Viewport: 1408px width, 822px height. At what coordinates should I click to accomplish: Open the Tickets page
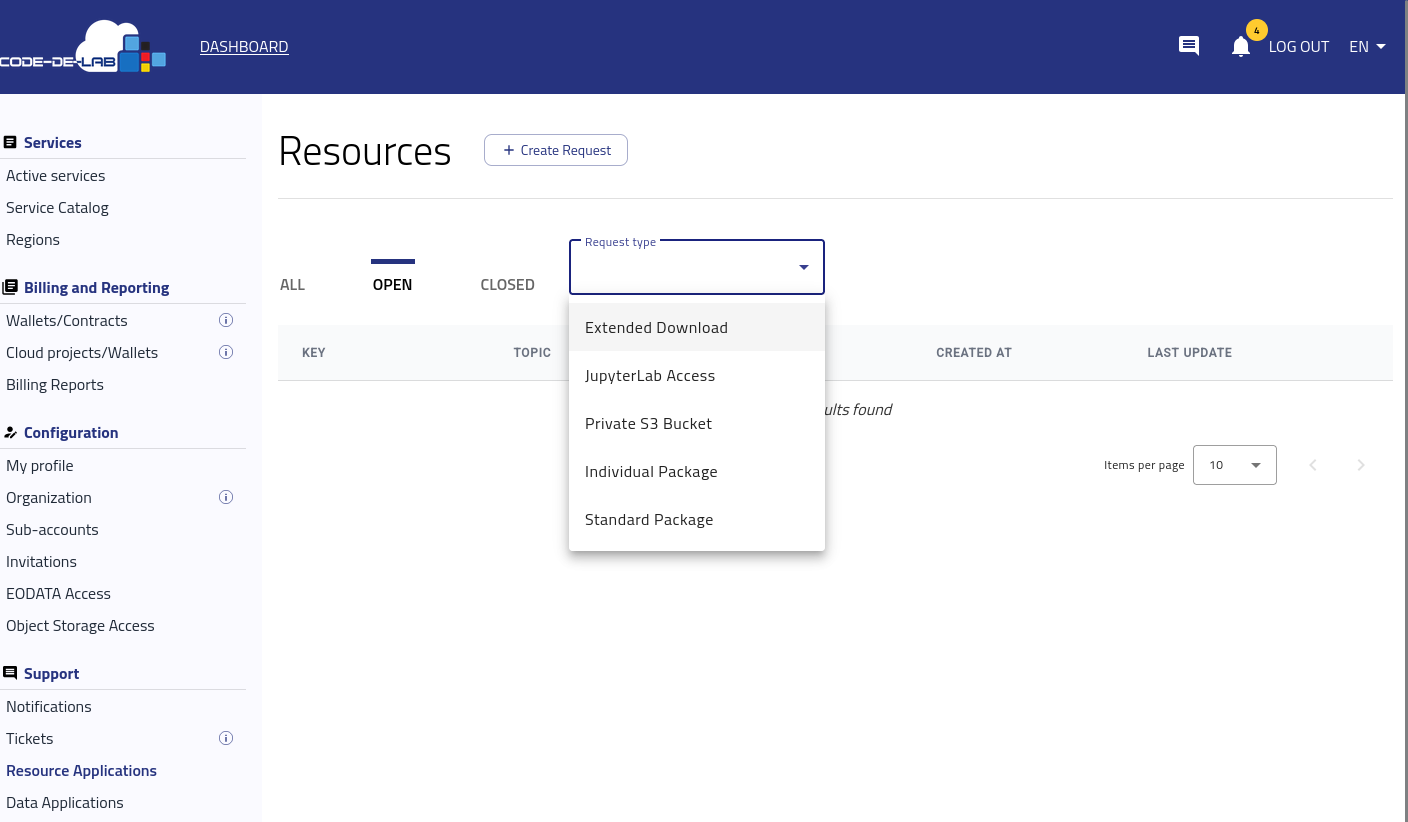[30, 739]
